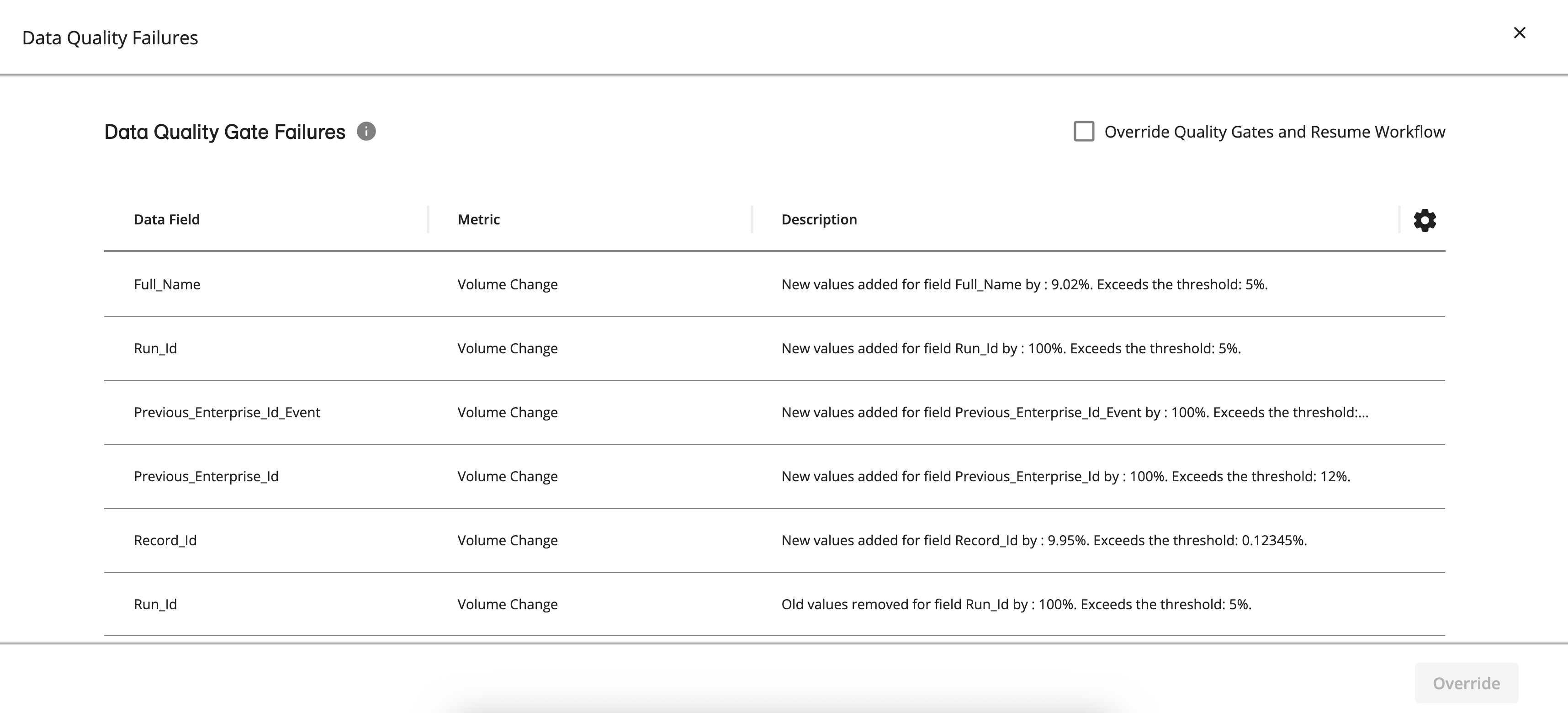The image size is (1568, 713).
Task: Click Full_Name description with 9.02% value
Action: [1024, 284]
